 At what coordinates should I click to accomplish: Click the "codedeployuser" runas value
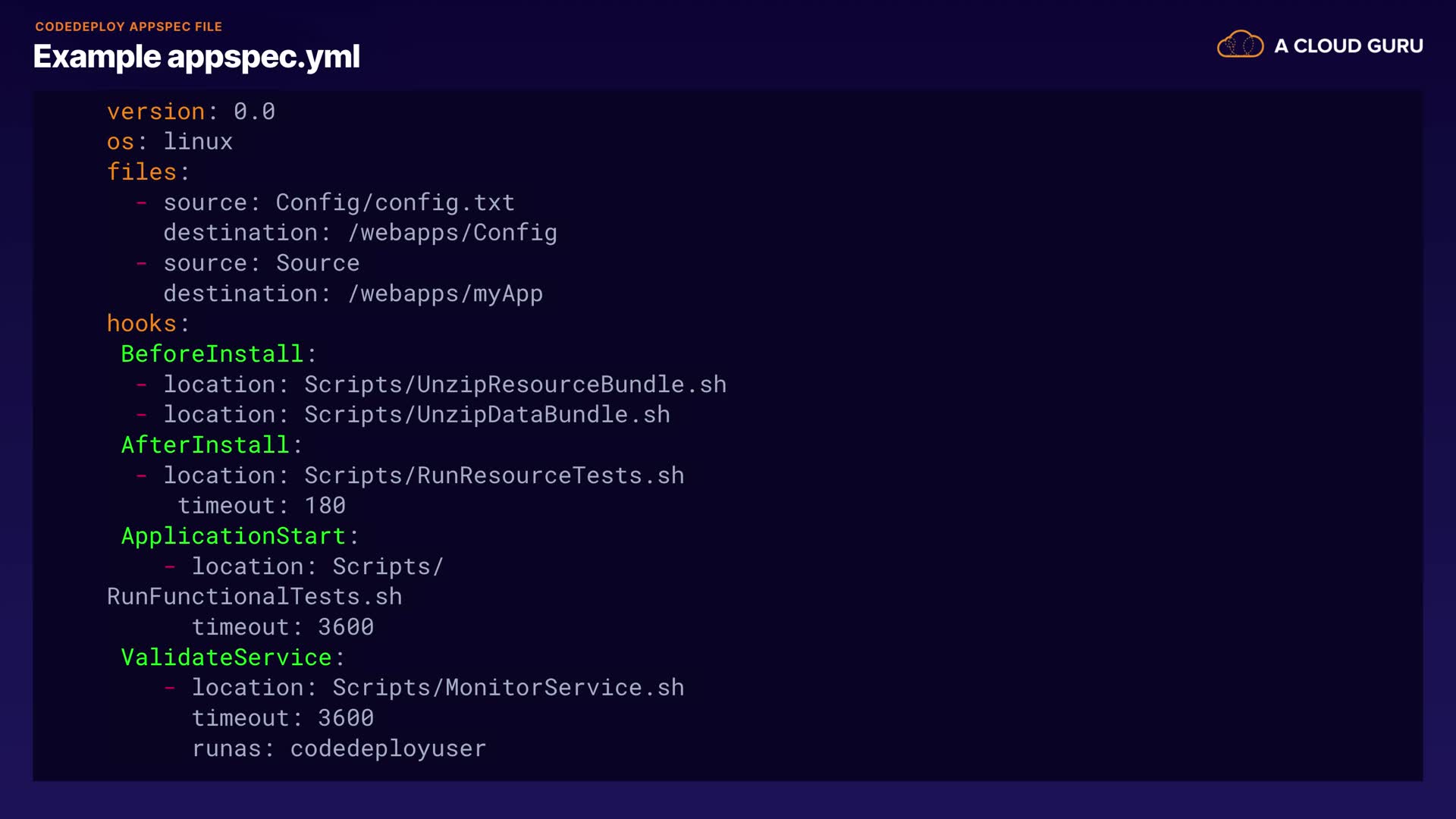click(x=388, y=748)
